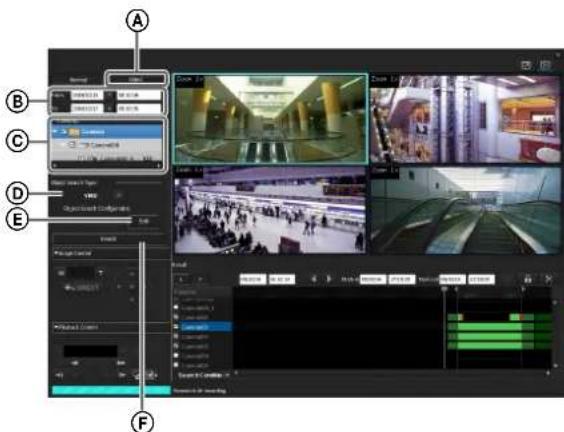Click timeline vertical scrollbar down arrow
The width and height of the screenshot is (564, 432).
(x=556, y=366)
